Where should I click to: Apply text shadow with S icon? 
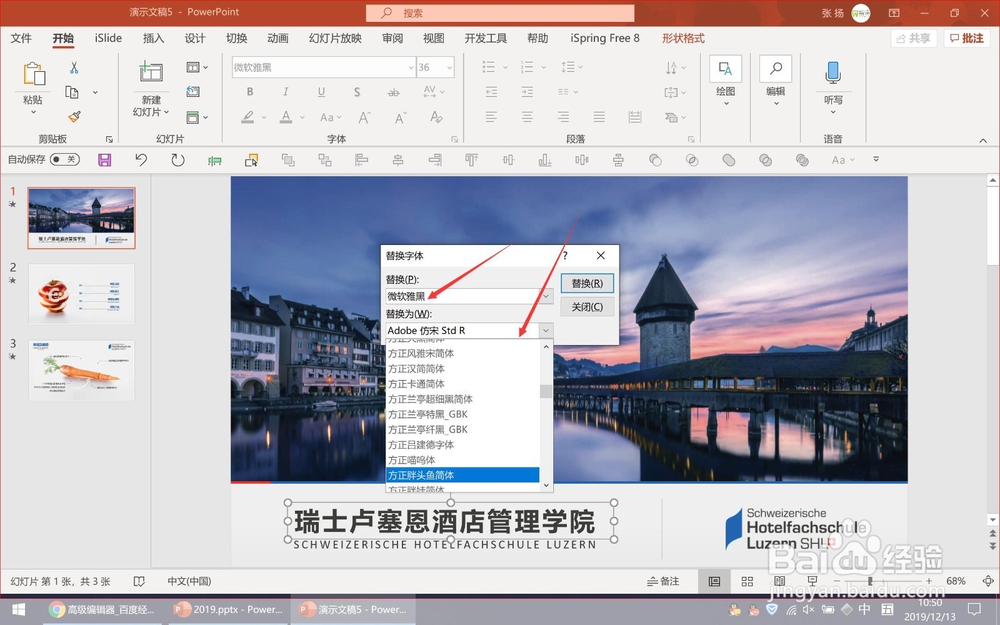pyautogui.click(x=357, y=92)
